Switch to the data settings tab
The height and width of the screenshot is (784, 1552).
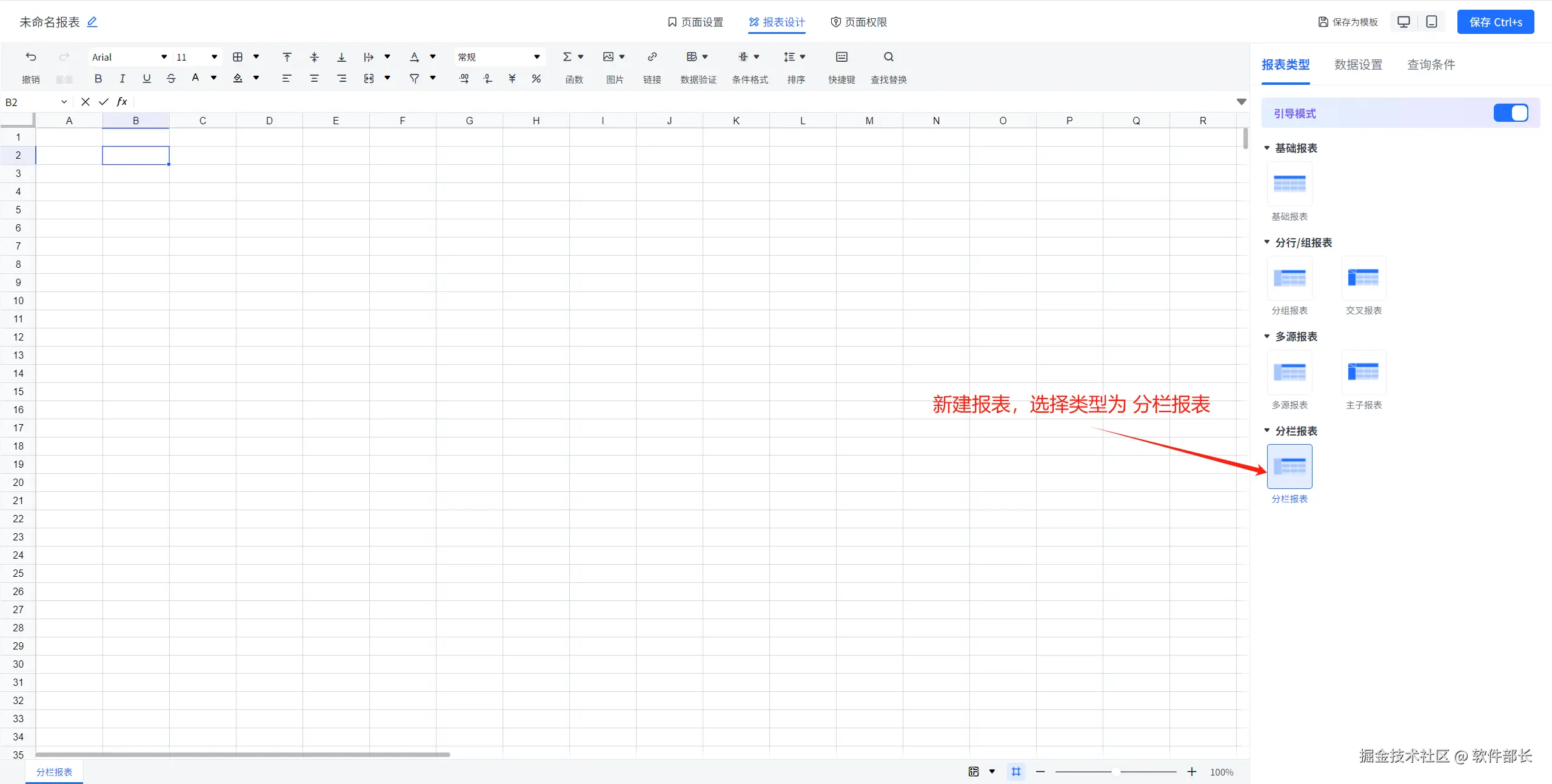click(x=1358, y=65)
